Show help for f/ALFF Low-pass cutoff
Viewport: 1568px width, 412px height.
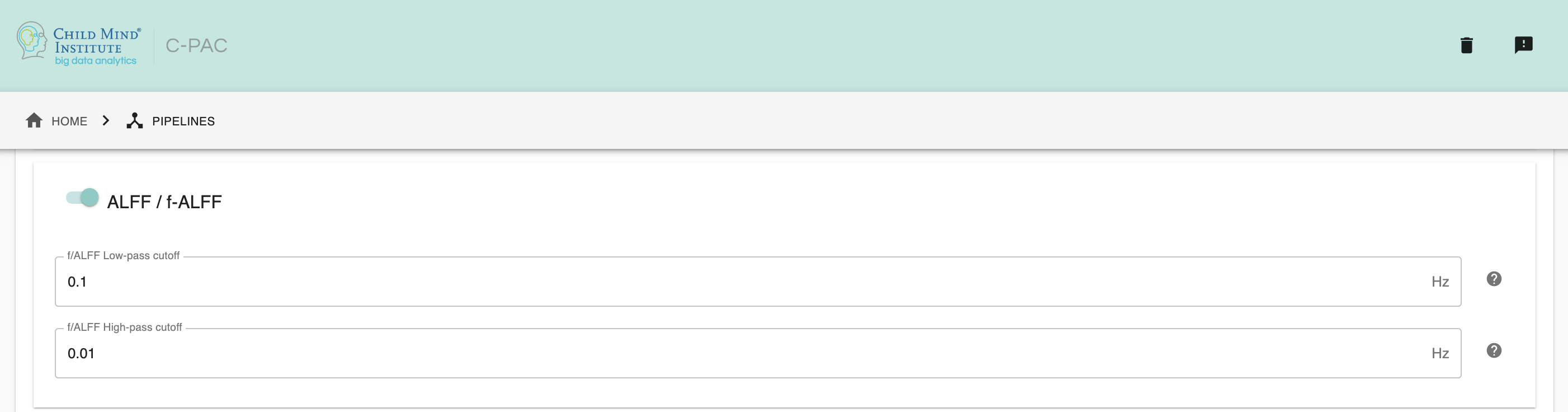(x=1494, y=279)
